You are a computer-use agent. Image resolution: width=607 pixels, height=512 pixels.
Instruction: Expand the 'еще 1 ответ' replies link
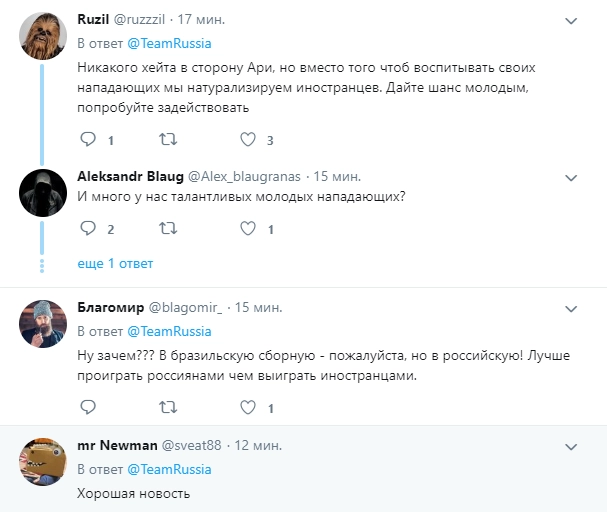point(115,264)
